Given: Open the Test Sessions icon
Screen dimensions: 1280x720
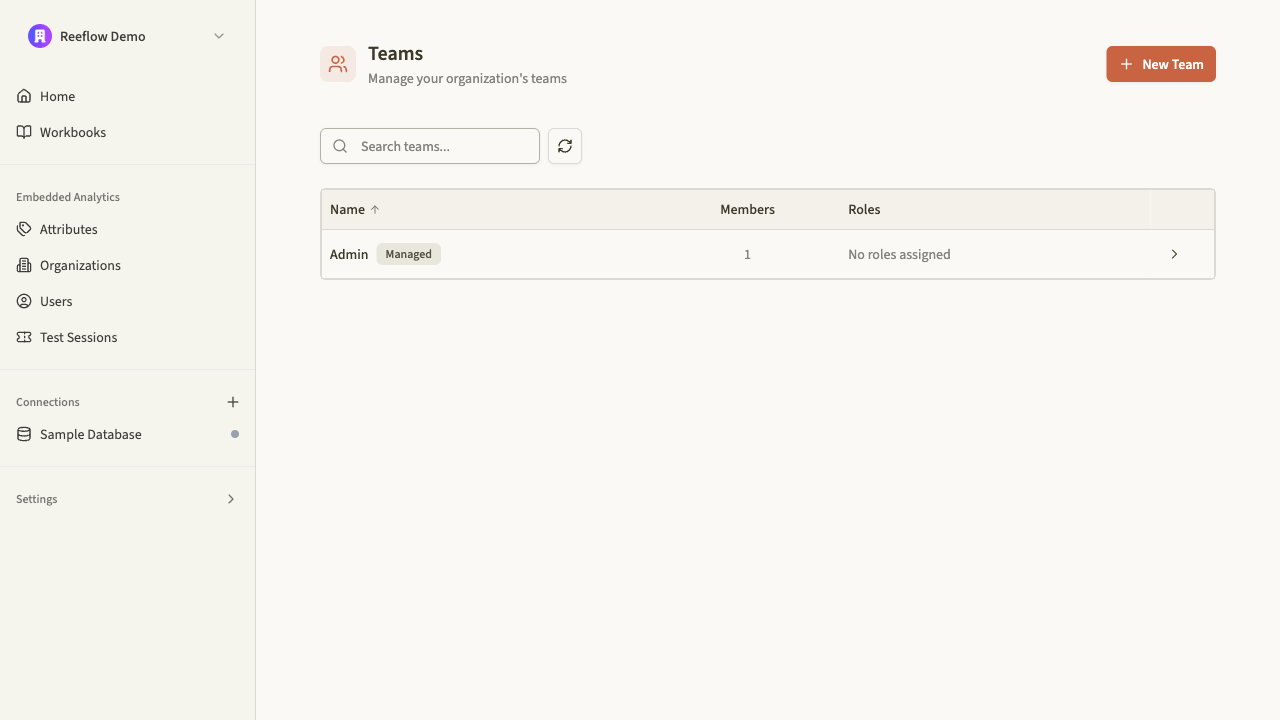Looking at the screenshot, I should [23, 337].
